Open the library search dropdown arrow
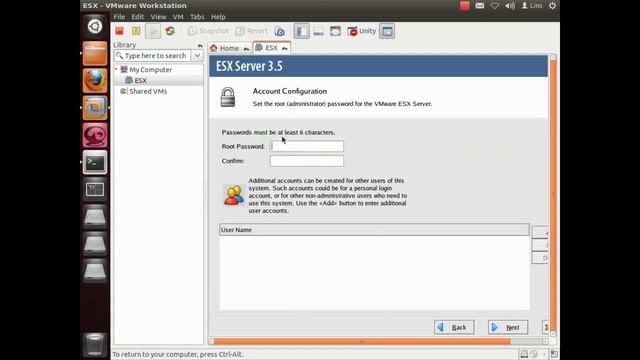Screen dimensions: 640x360 point(197,56)
